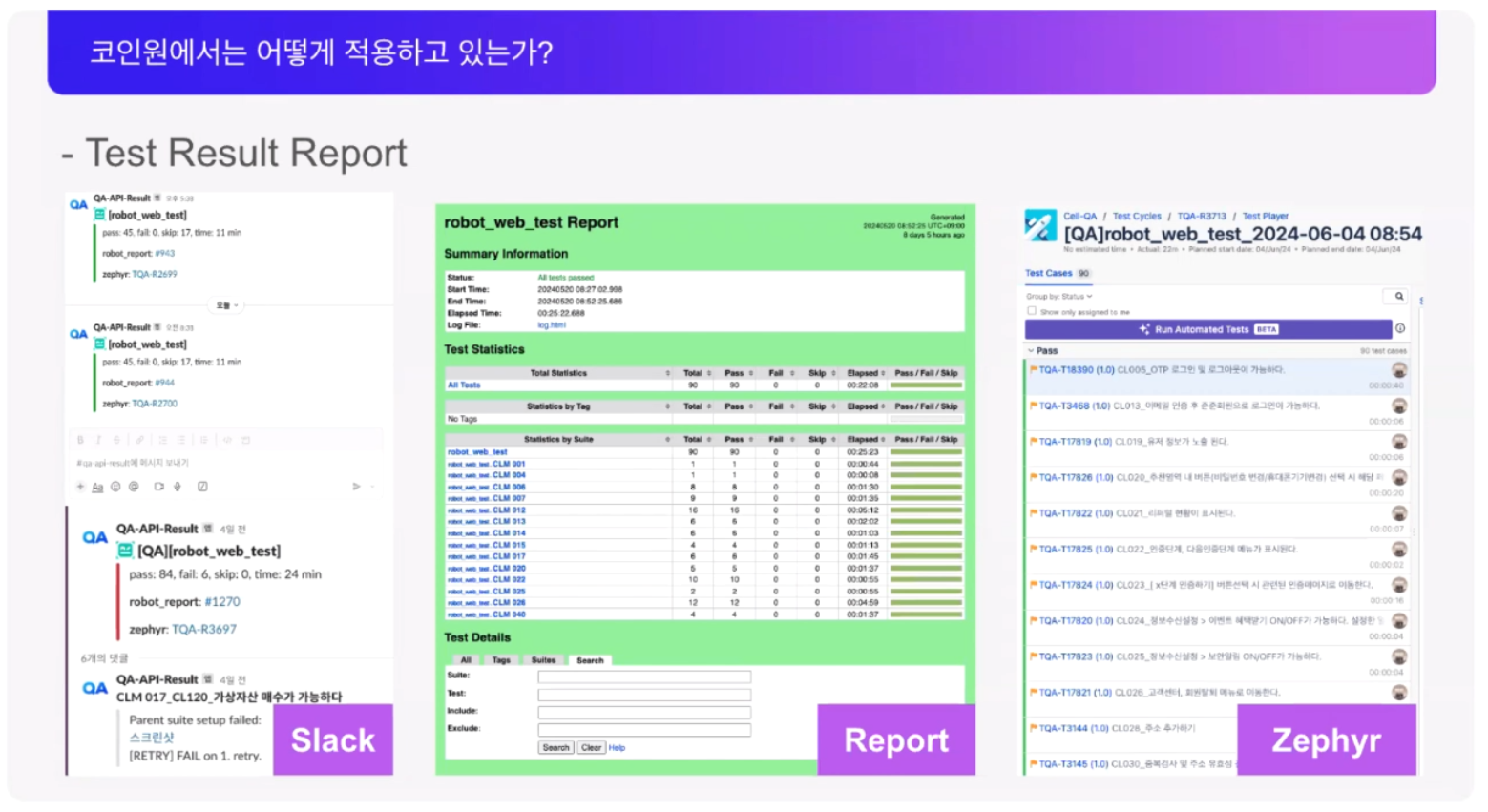Click the video clip icon in Slack composer

[x=158, y=487]
